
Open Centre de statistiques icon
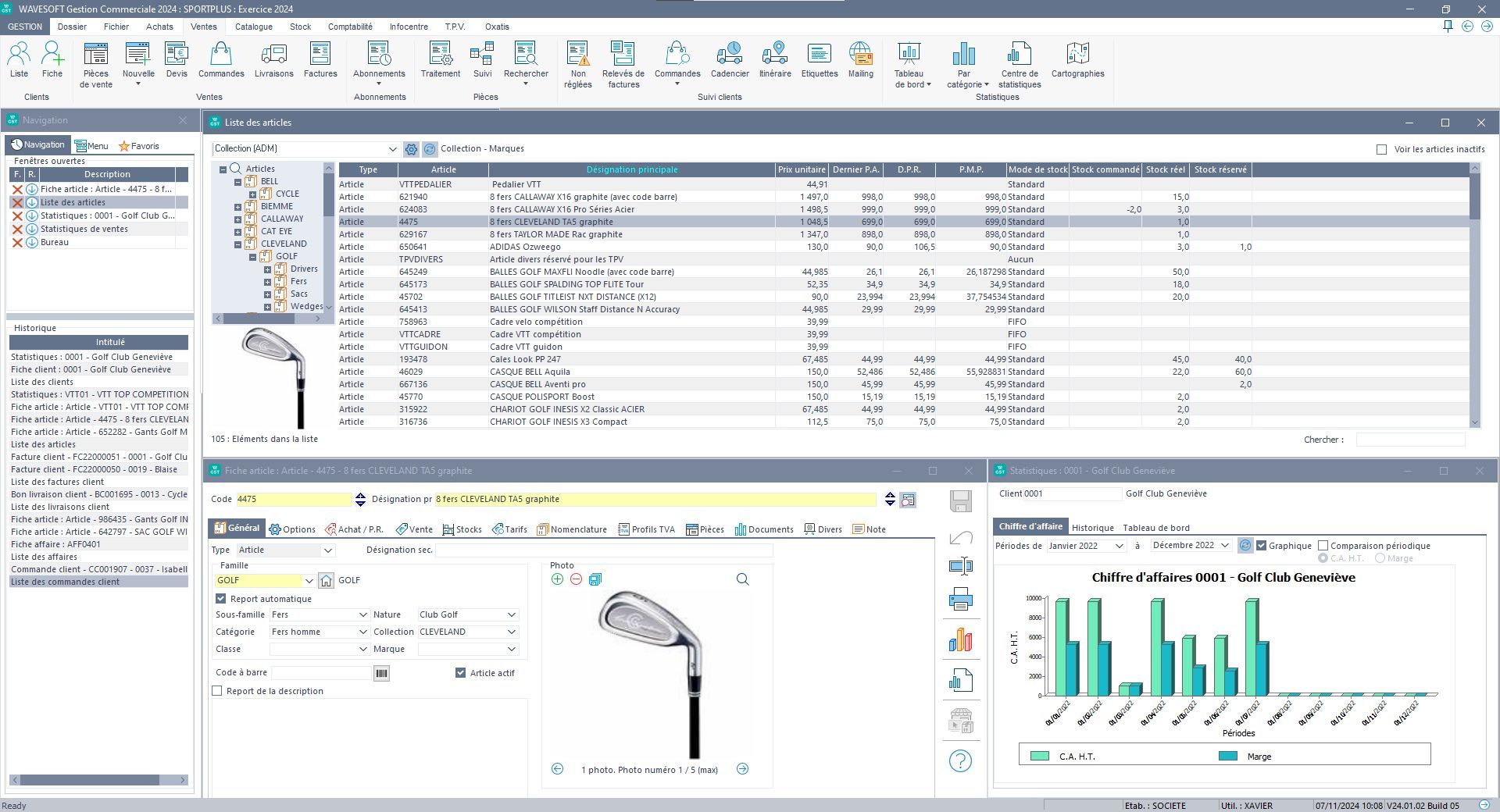point(1020,65)
